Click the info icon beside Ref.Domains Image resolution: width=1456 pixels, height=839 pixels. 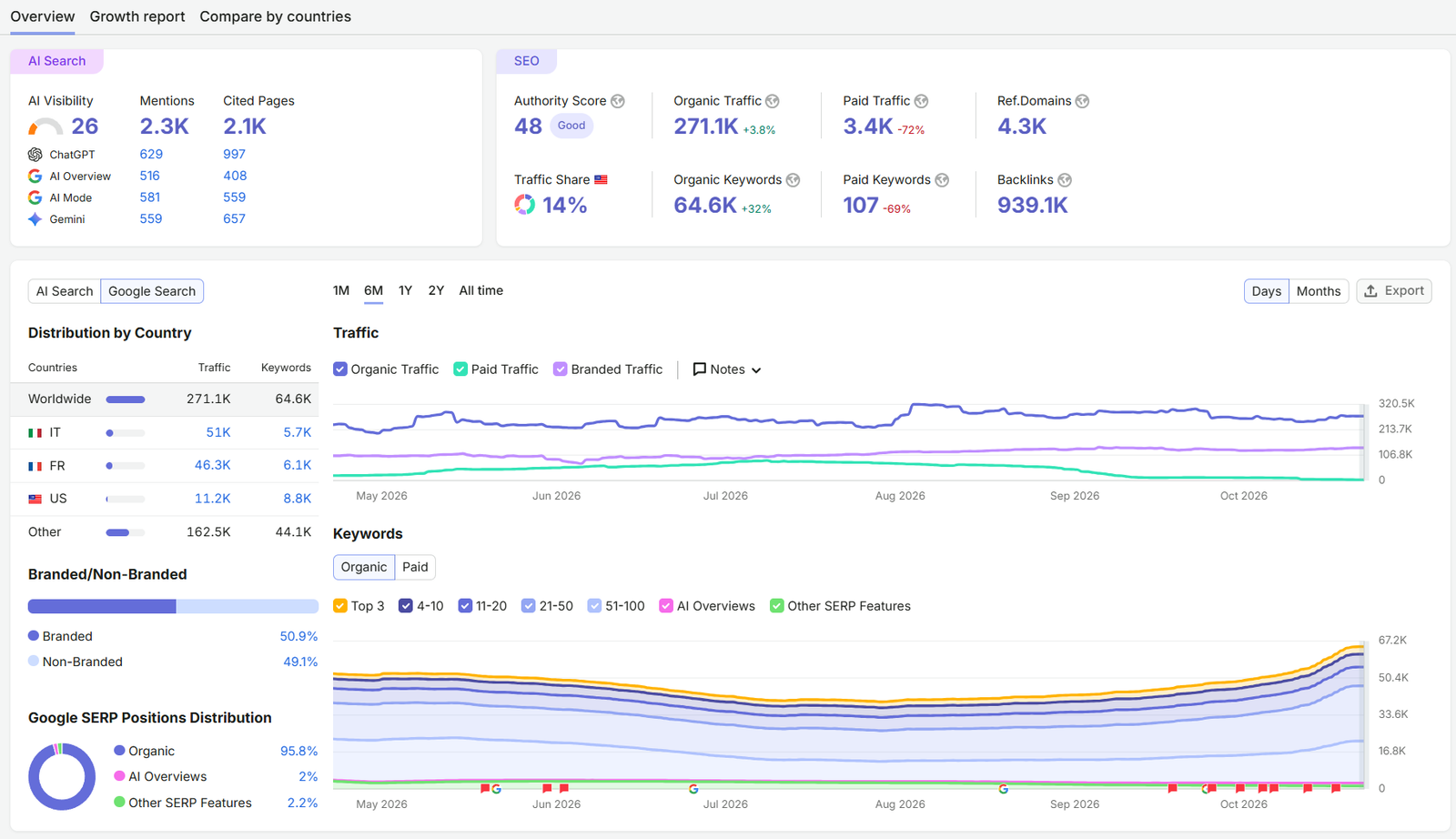click(x=1082, y=101)
